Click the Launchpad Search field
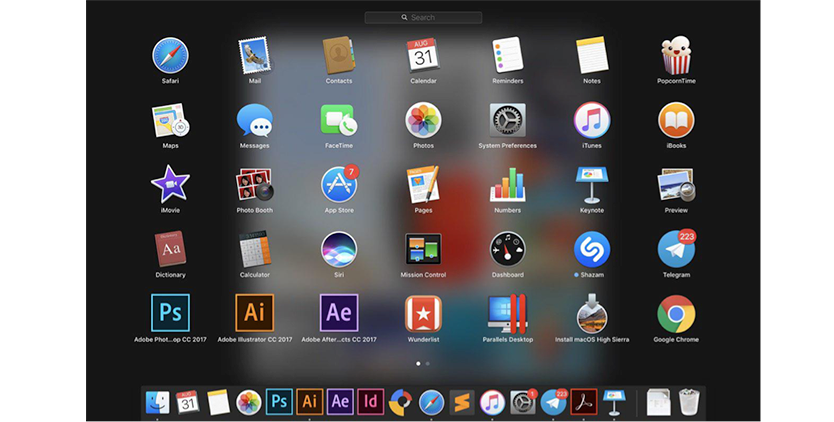 (423, 18)
